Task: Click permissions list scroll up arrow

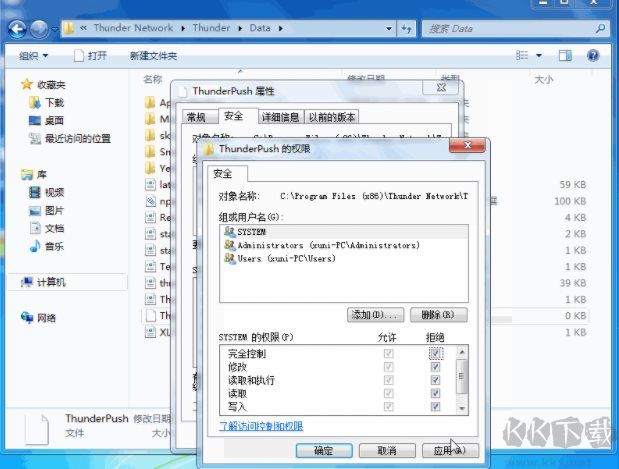Action: 461,352
